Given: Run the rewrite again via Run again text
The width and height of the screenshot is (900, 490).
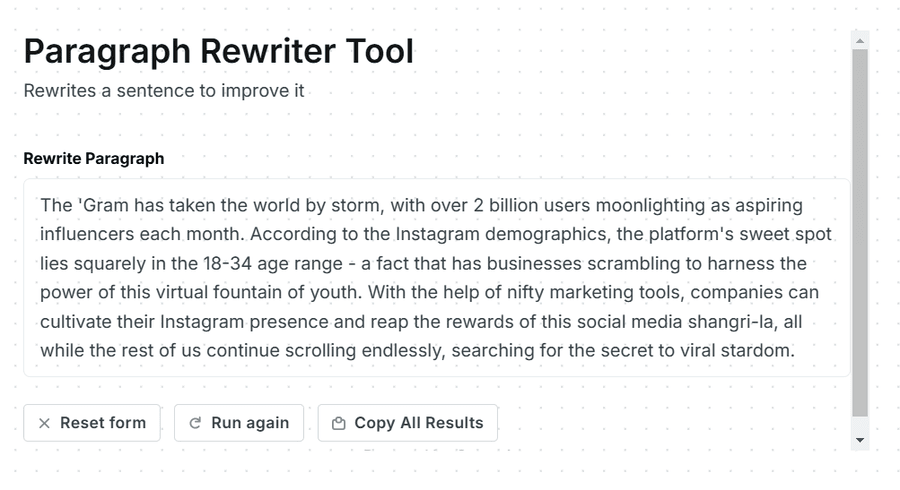Looking at the screenshot, I should 250,423.
